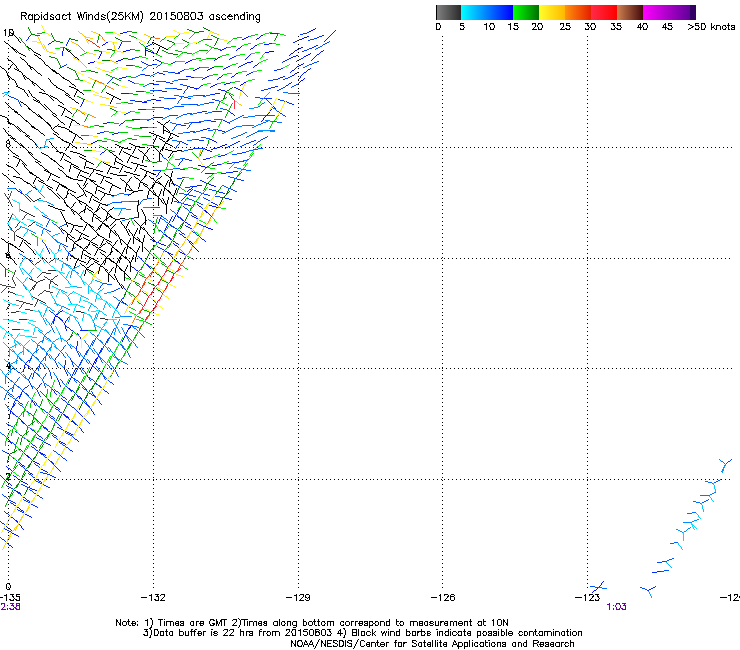740x650 pixels.
Task: Select the '-135' longitude axis label
Action: click(10, 598)
